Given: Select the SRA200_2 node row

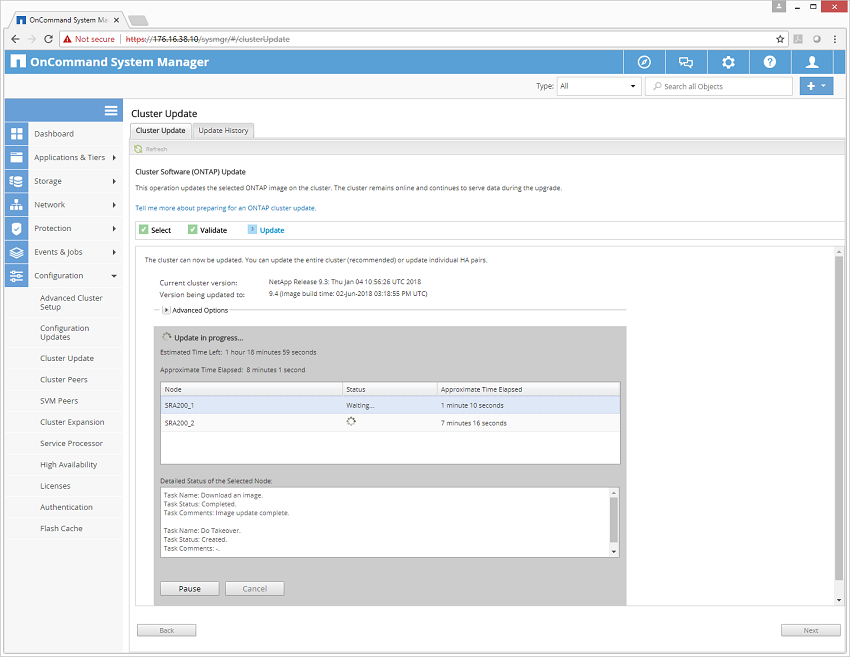Looking at the screenshot, I should [x=390, y=423].
